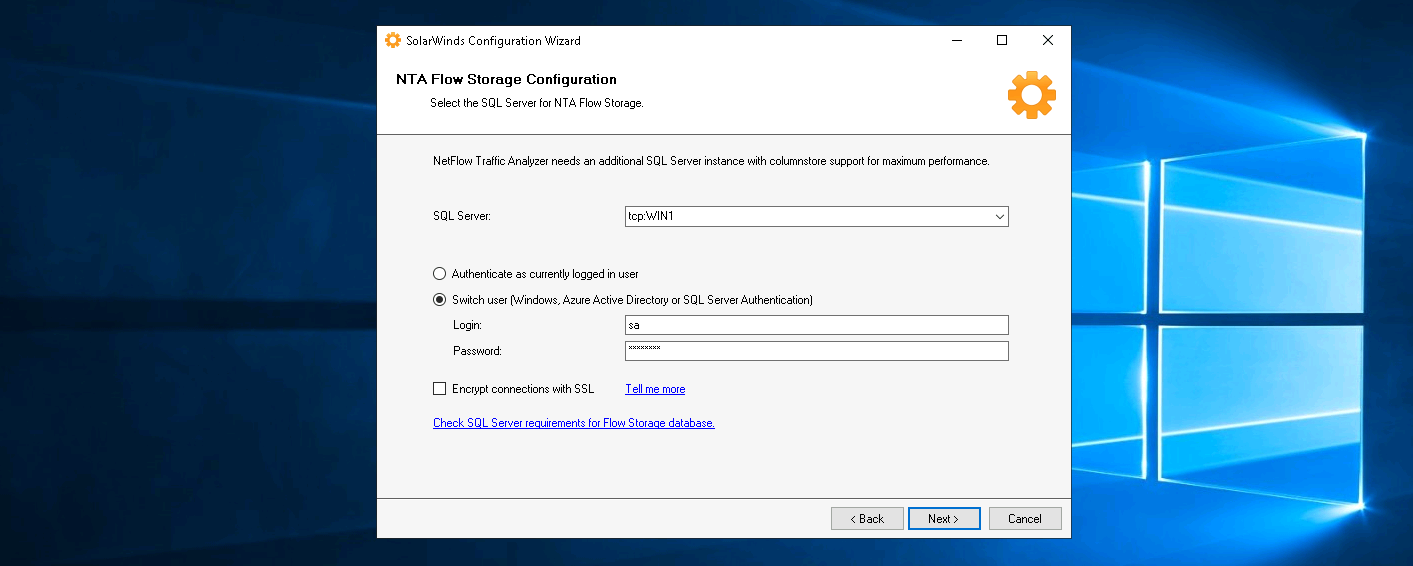The width and height of the screenshot is (1413, 566).
Task: Select "Authenticate as currently logged in user"
Action: click(x=440, y=274)
